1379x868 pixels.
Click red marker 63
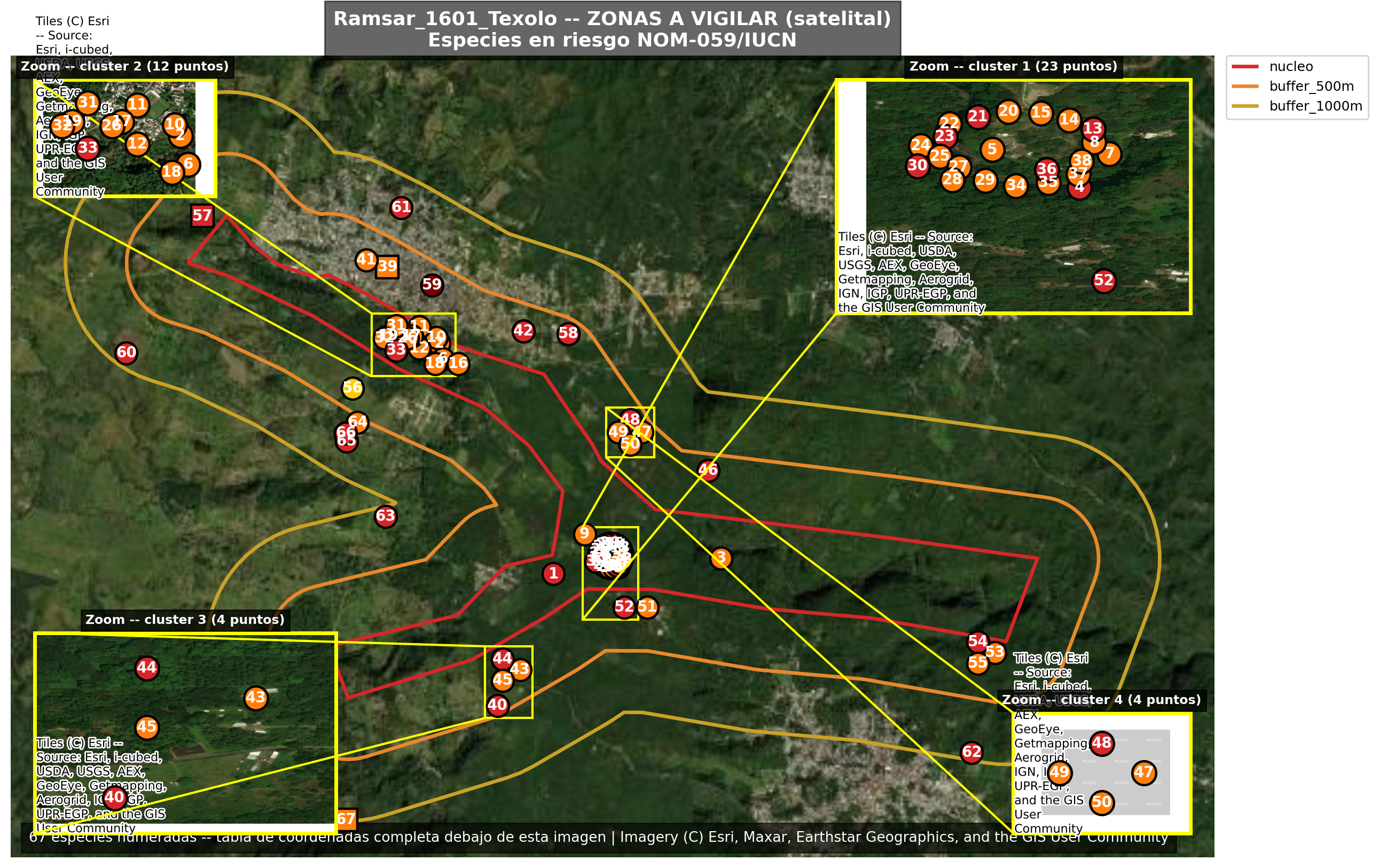(x=386, y=516)
